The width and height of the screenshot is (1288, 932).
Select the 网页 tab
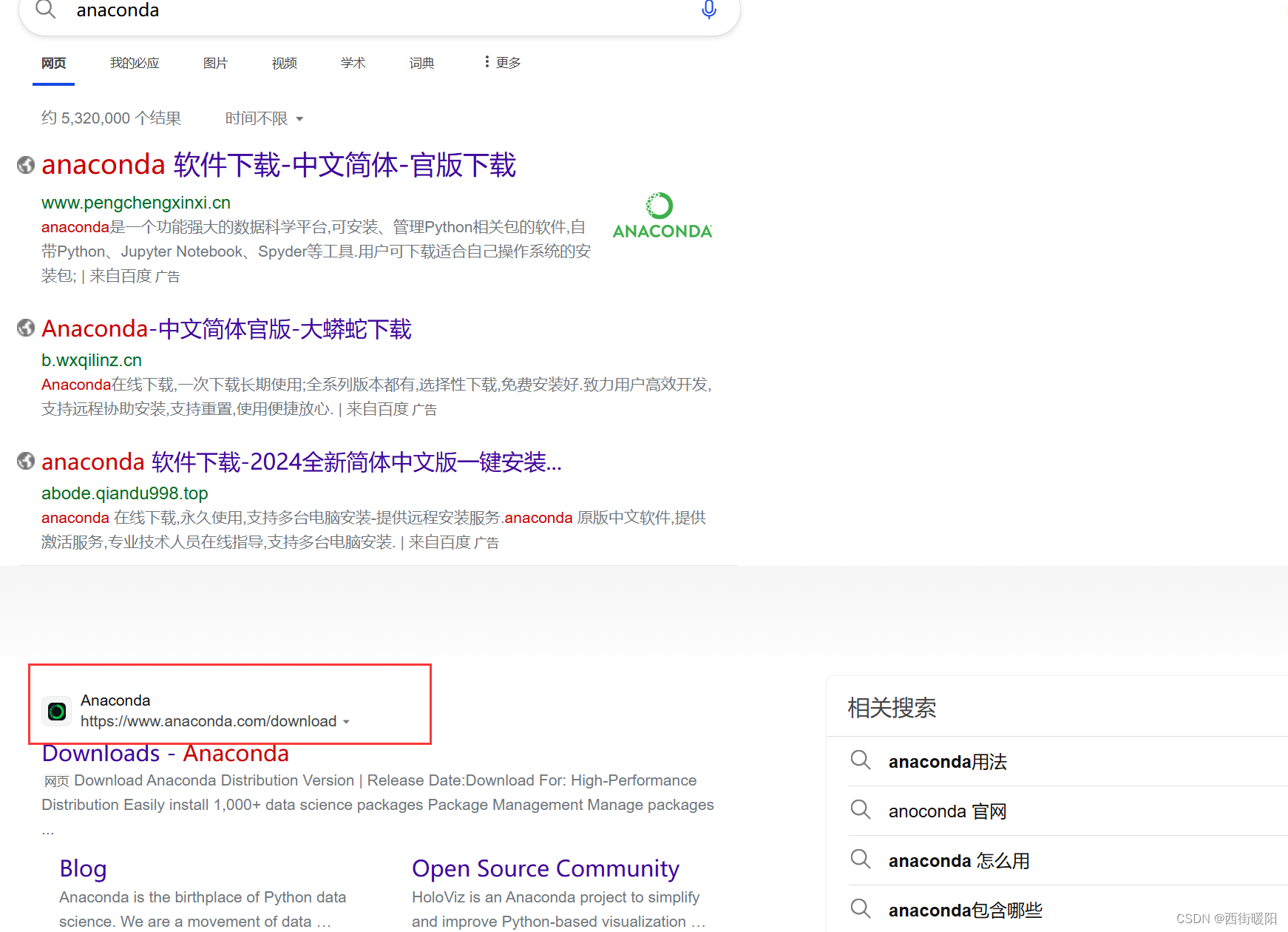(53, 64)
